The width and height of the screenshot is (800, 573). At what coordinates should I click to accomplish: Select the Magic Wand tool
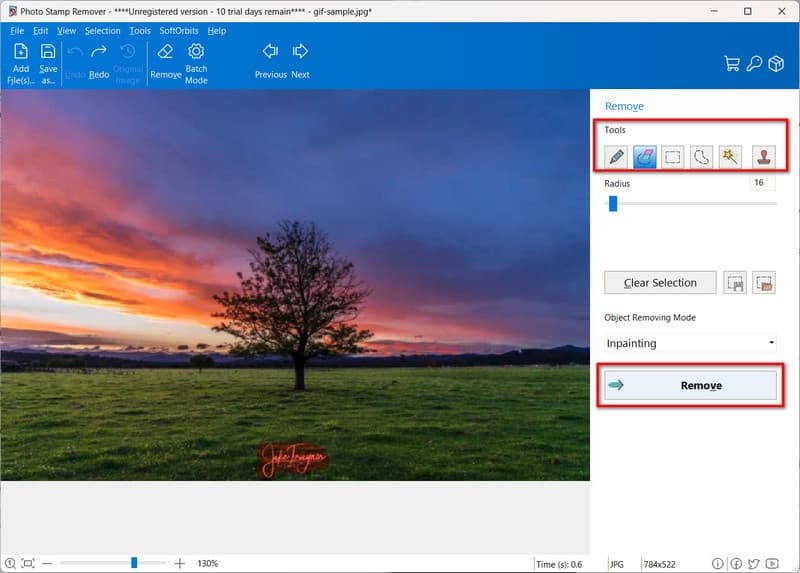pyautogui.click(x=730, y=157)
